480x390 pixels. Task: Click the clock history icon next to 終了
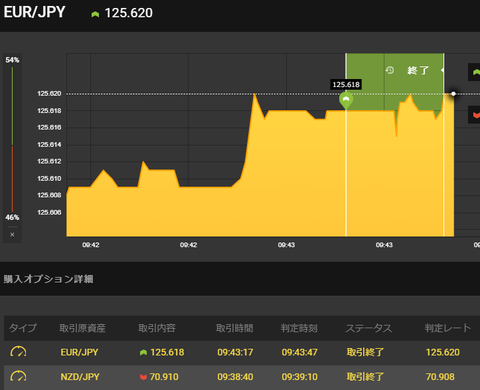pyautogui.click(x=390, y=70)
